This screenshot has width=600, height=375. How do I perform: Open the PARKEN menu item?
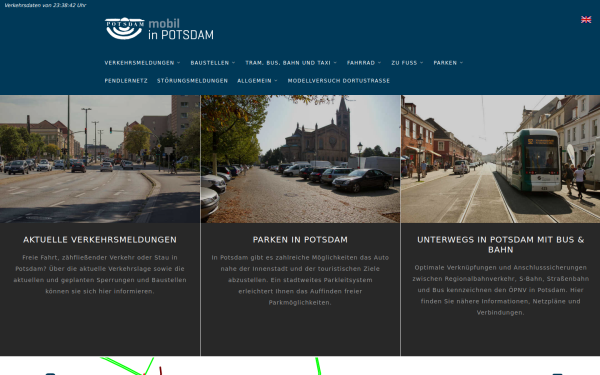445,63
